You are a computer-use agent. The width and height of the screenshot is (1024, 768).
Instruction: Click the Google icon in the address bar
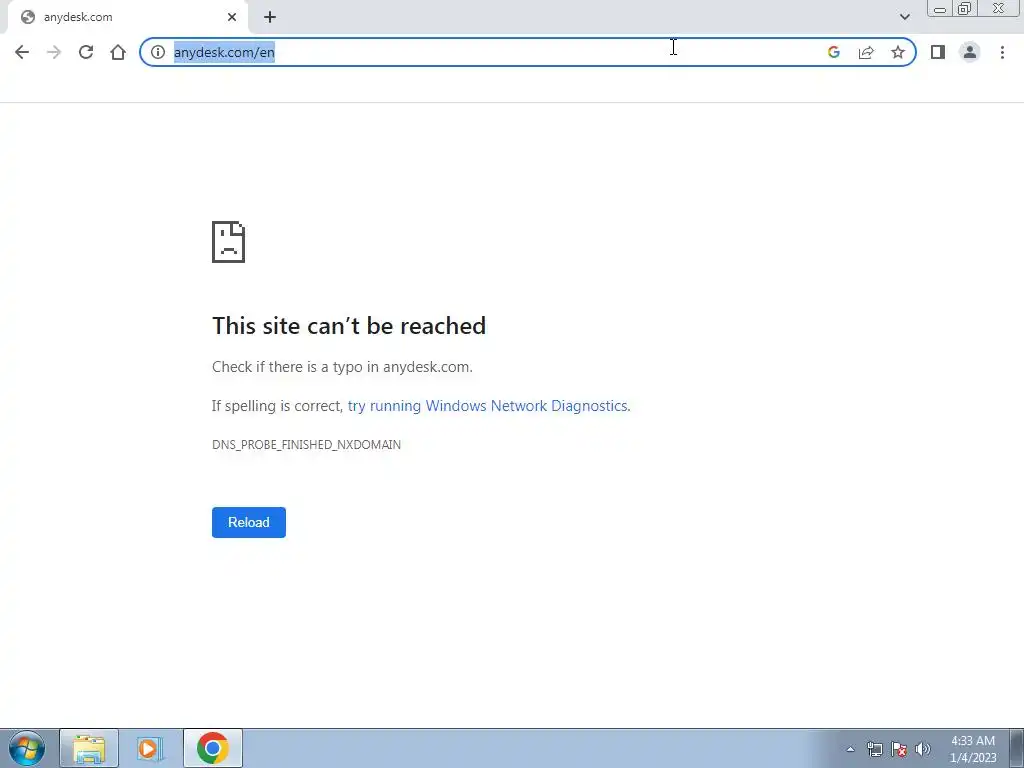833,52
